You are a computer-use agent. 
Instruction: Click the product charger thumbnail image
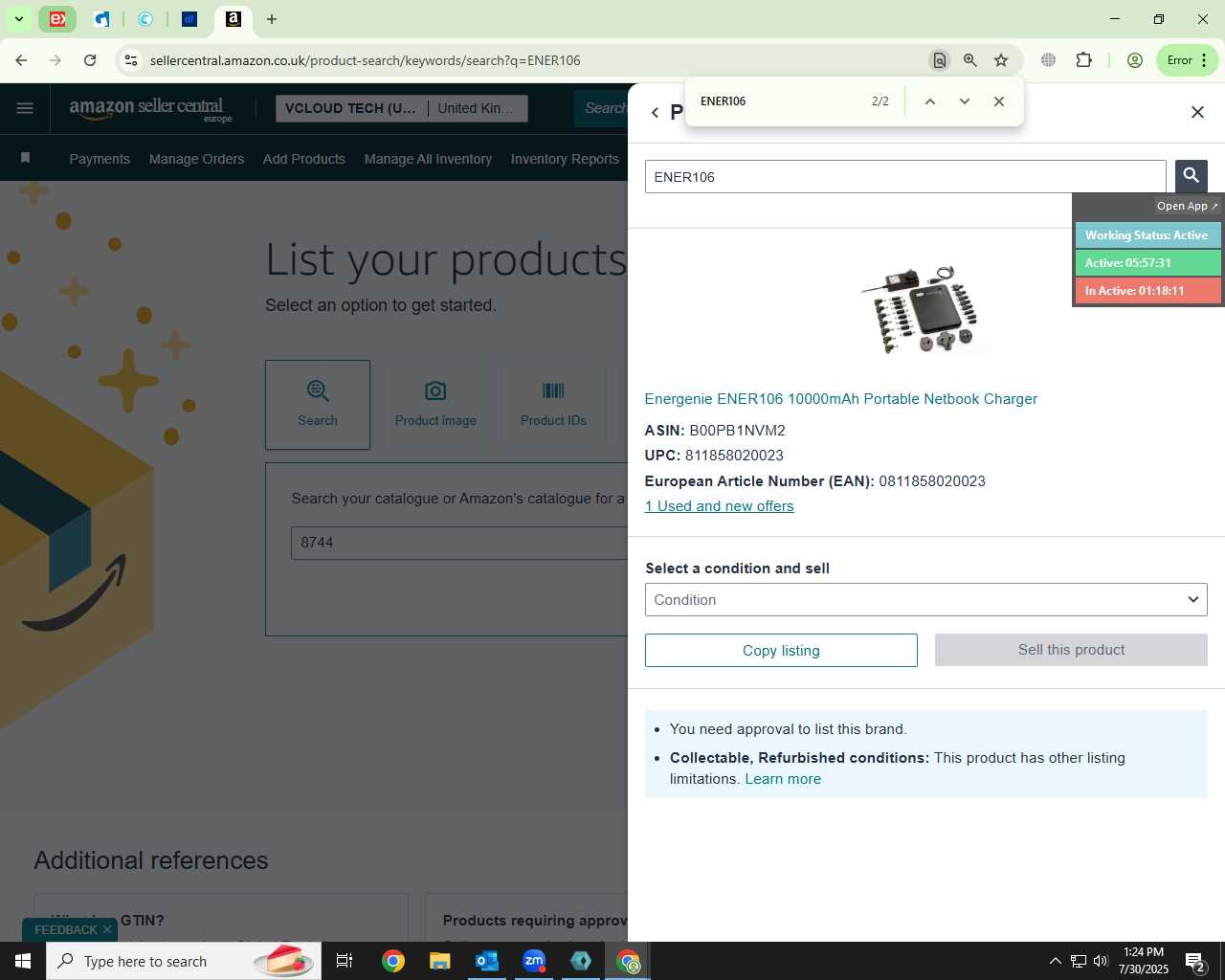coord(925,310)
